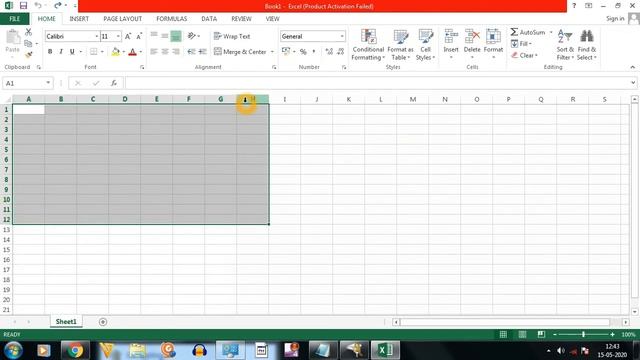Click the zoom slider handle
The image size is (640, 360).
click(x=583, y=334)
